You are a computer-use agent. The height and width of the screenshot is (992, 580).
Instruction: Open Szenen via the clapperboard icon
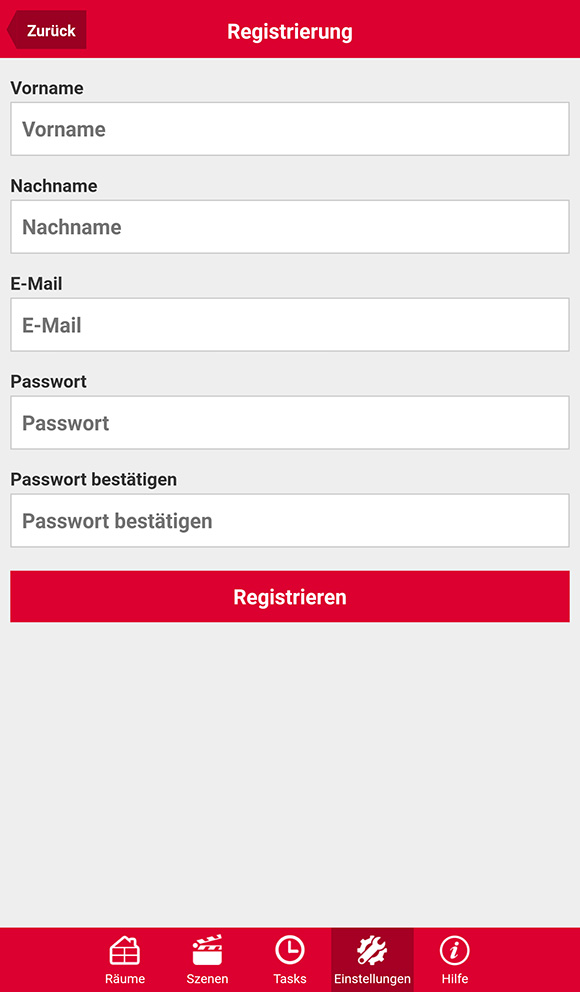[207, 950]
